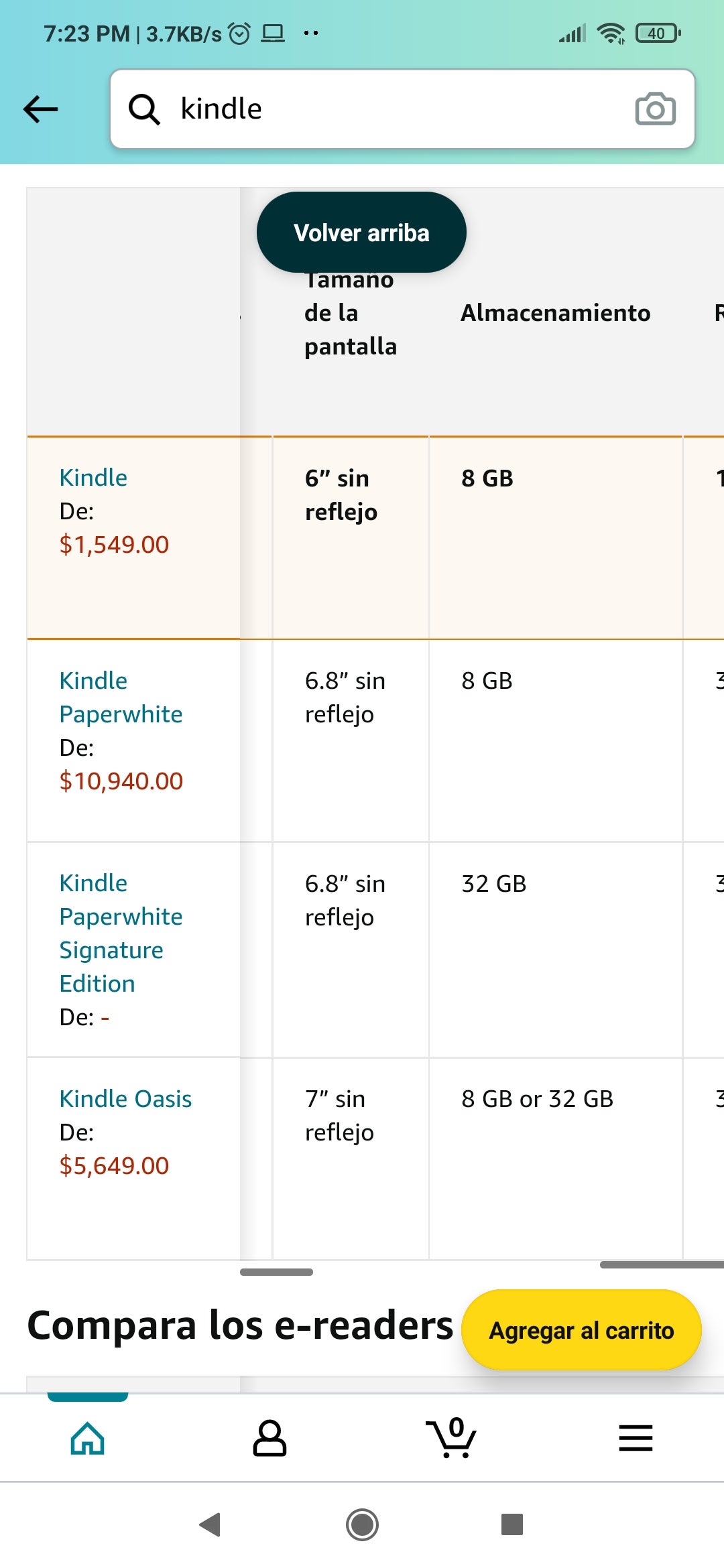Open the Kindle product link
The width and height of the screenshot is (724, 1568).
93,478
